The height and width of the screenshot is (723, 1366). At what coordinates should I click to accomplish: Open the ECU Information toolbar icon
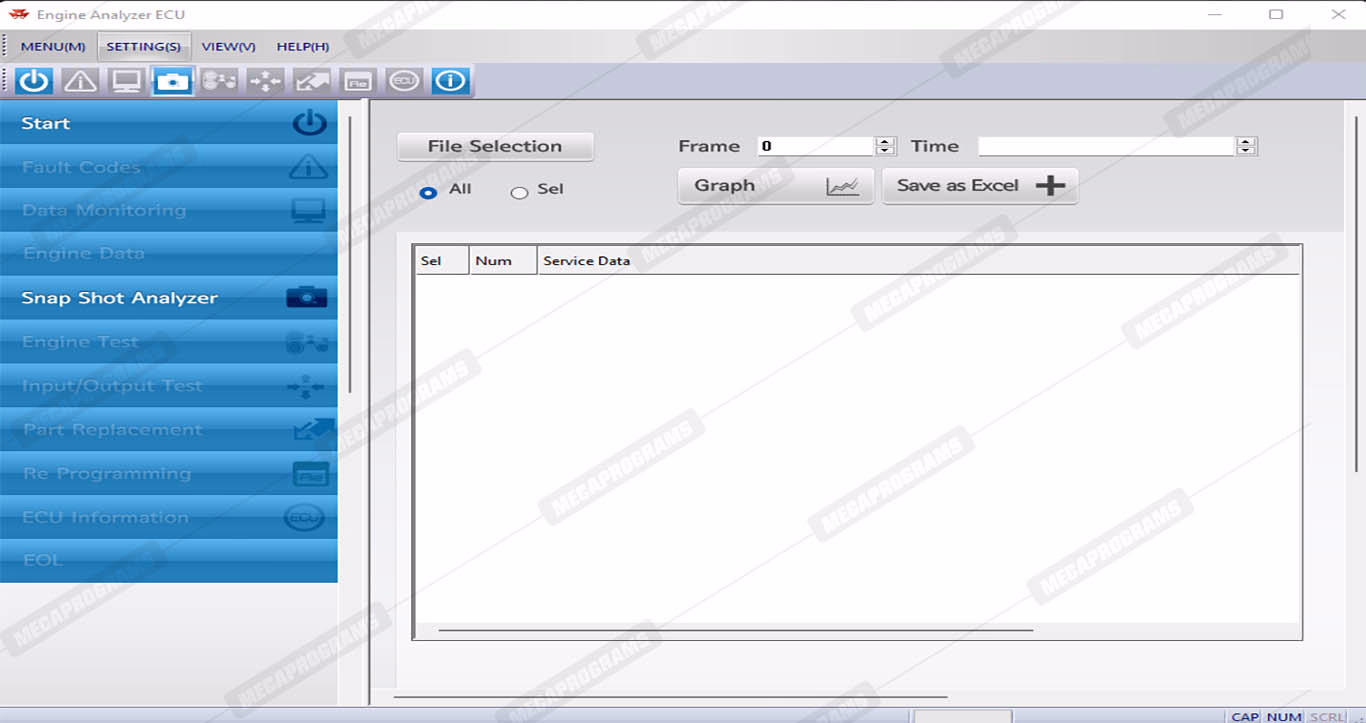(404, 81)
